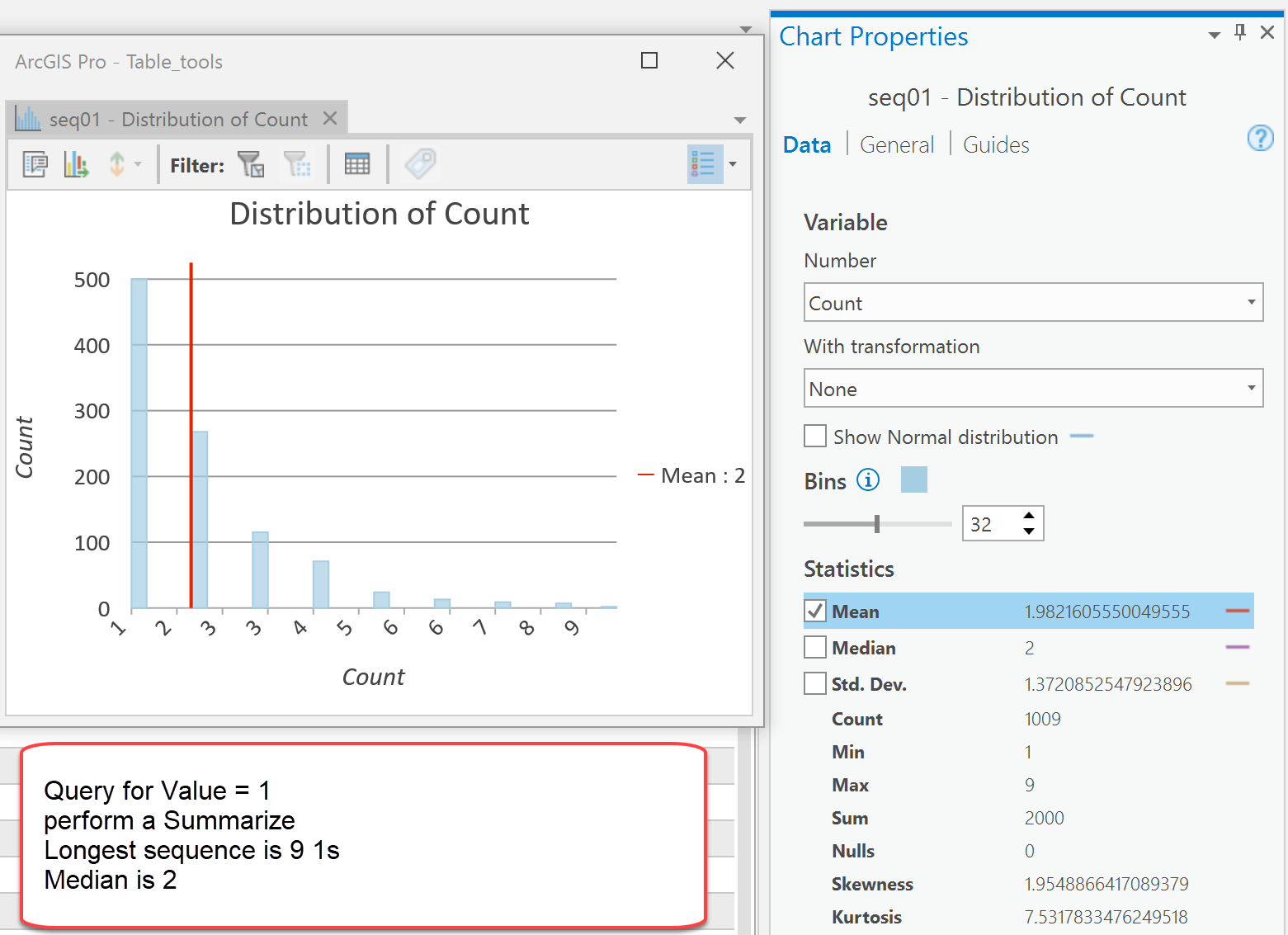
Task: Click the tan Std. Dev. line color
Action: pyautogui.click(x=1238, y=683)
